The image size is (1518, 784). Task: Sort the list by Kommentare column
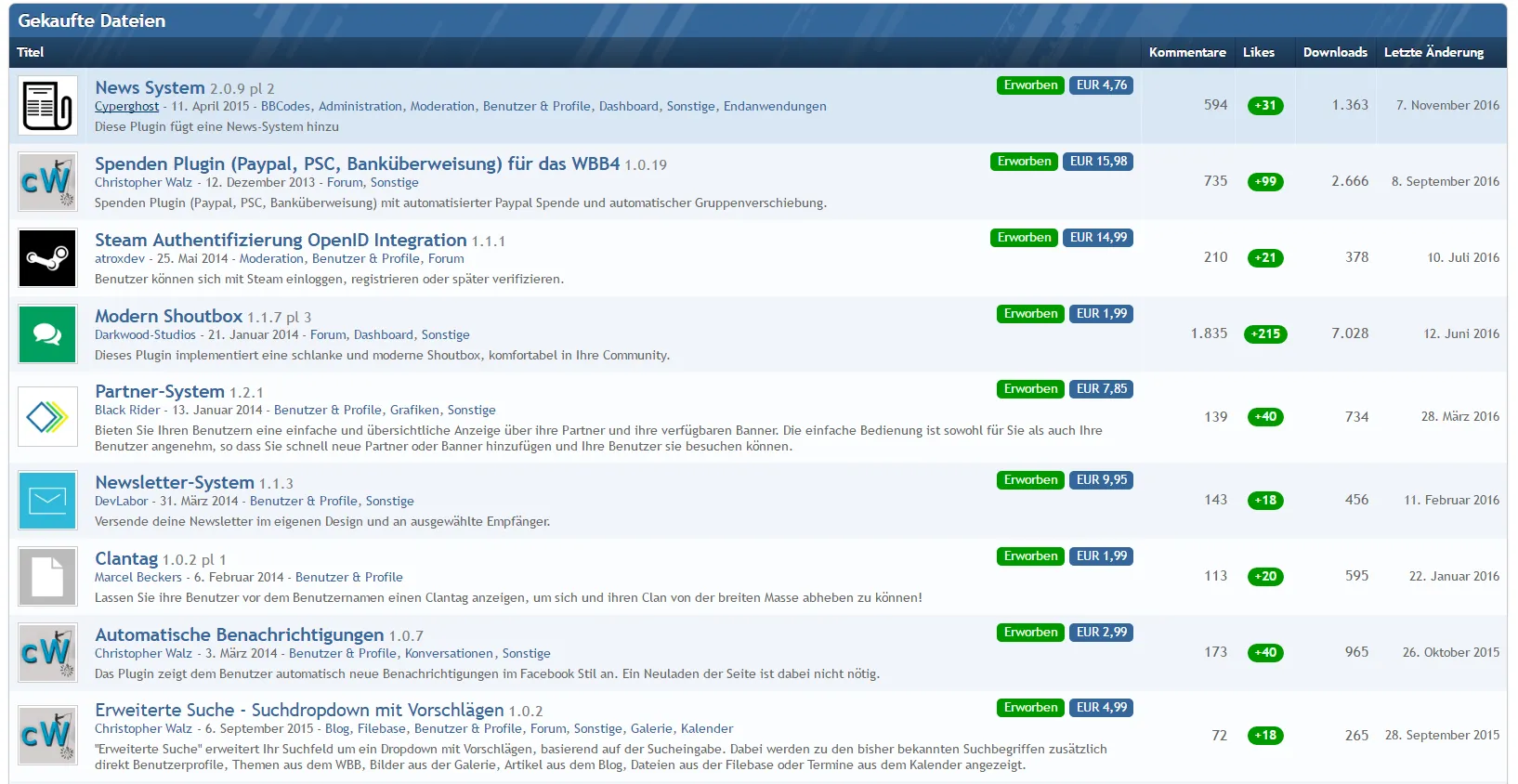click(1186, 52)
